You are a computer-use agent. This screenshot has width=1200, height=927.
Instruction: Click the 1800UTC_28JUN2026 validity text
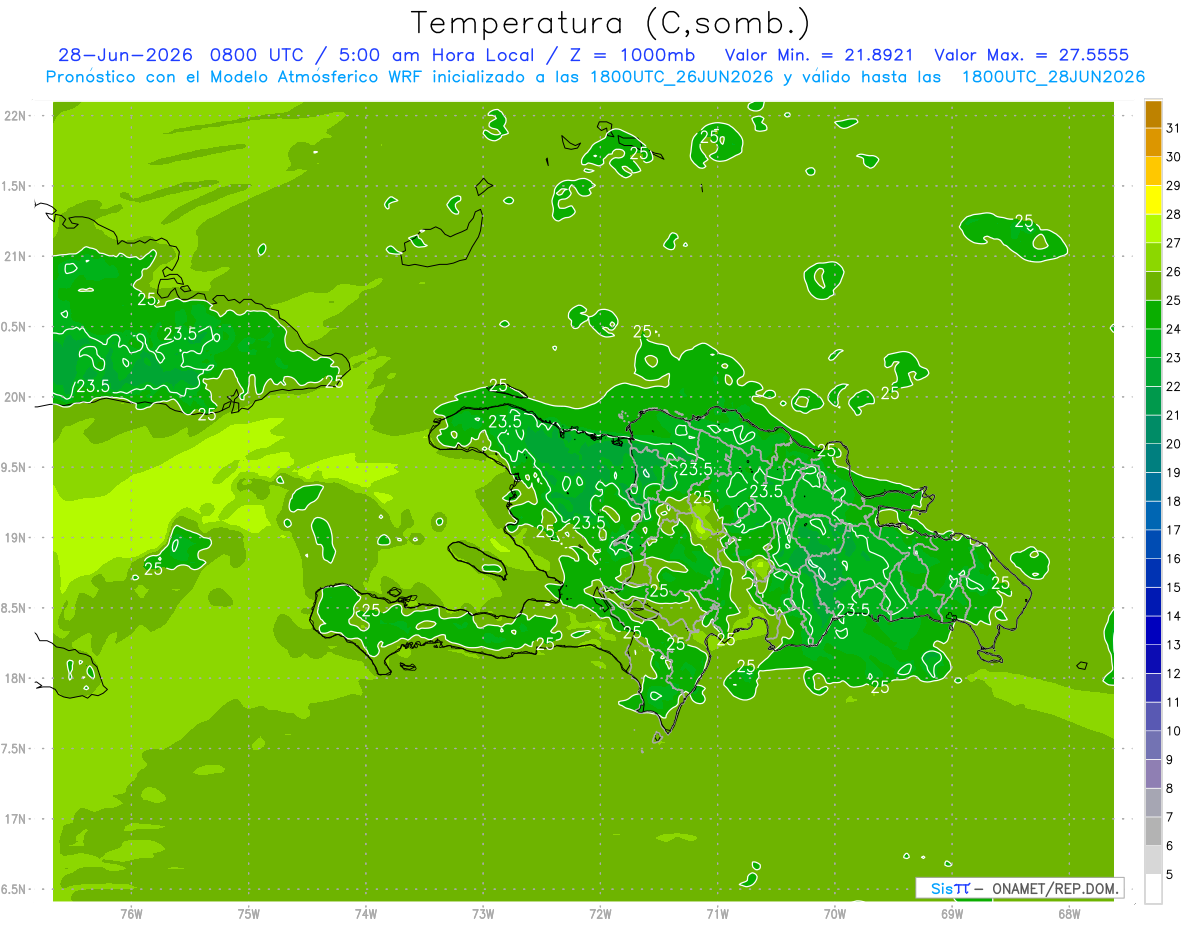tap(1053, 76)
